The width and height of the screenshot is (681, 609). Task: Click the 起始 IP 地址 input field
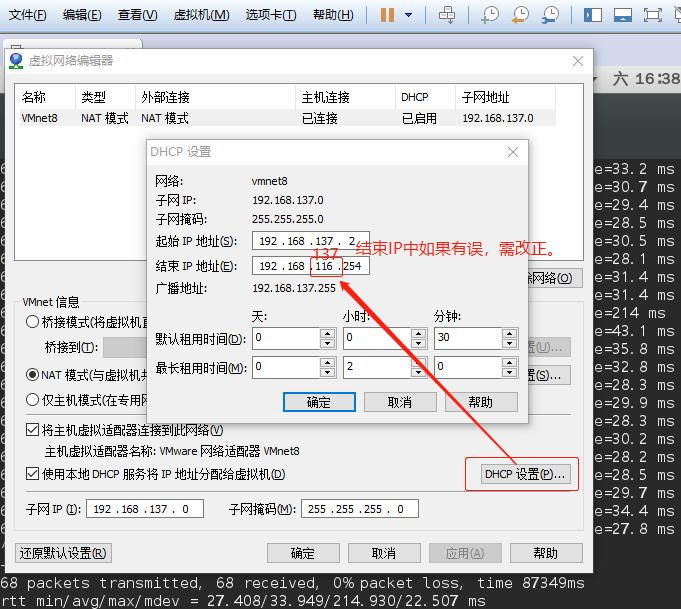click(311, 241)
